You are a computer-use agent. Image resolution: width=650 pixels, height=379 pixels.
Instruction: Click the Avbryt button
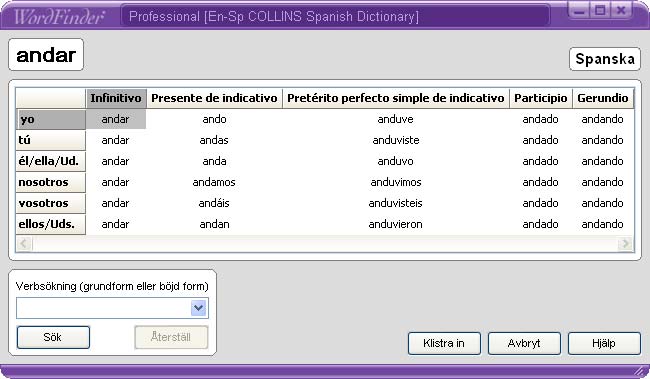[x=524, y=343]
